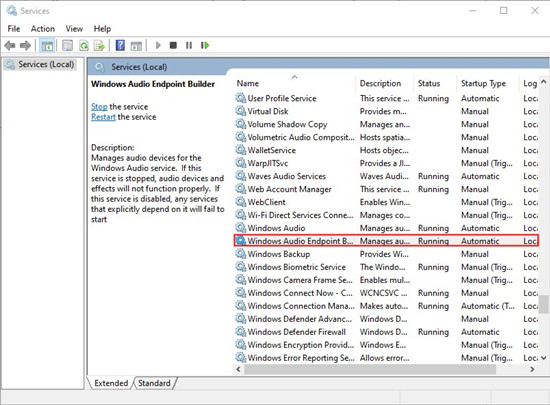
Task: Select Windows Error Reporting Se... service name
Action: click(x=301, y=358)
